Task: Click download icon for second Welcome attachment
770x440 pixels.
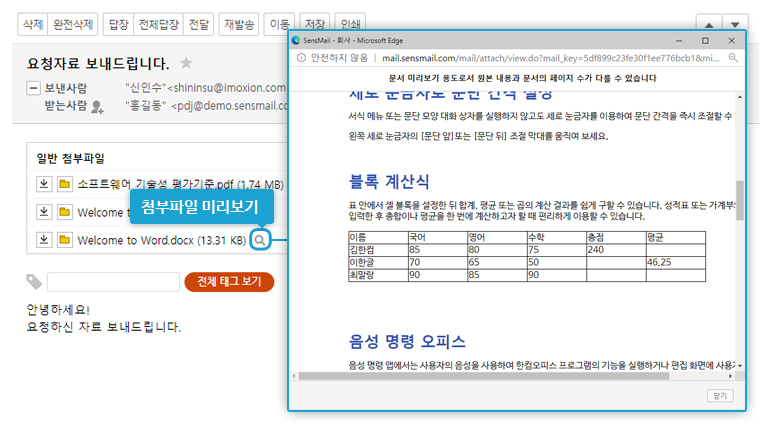Action: tap(44, 212)
